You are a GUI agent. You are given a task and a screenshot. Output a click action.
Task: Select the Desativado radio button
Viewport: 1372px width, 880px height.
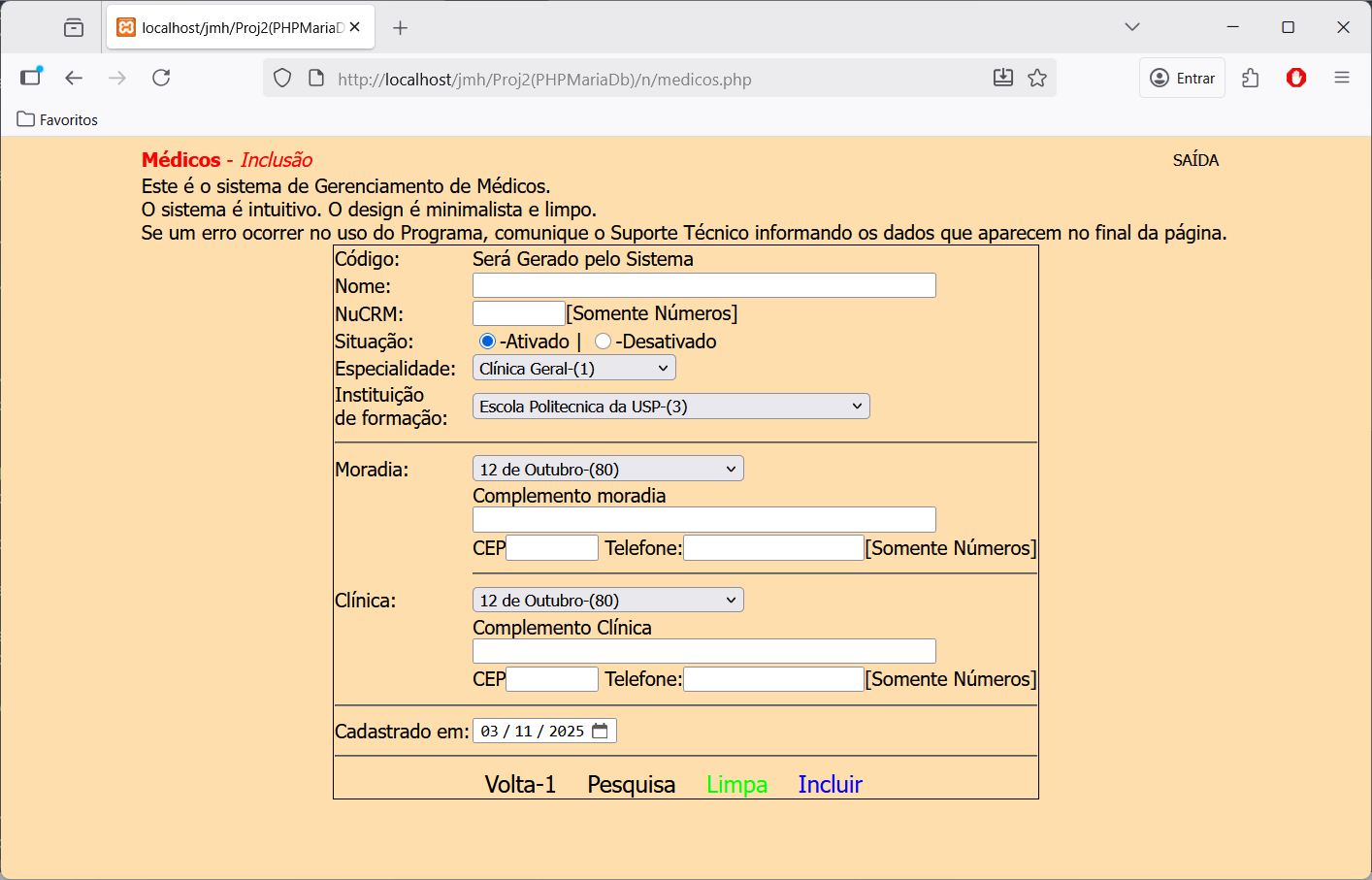pos(603,342)
